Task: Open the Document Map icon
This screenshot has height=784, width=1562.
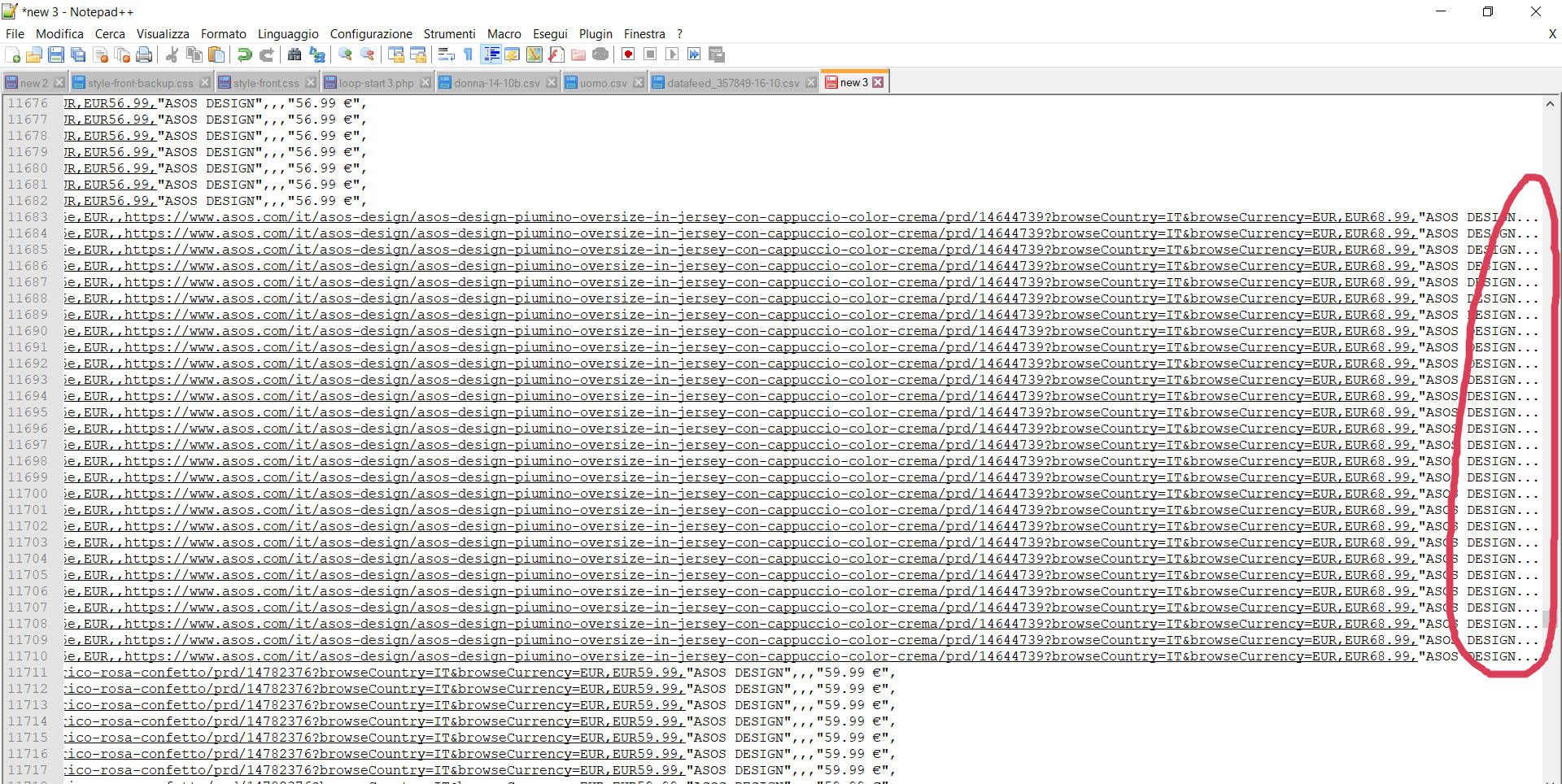Action: pos(534,54)
